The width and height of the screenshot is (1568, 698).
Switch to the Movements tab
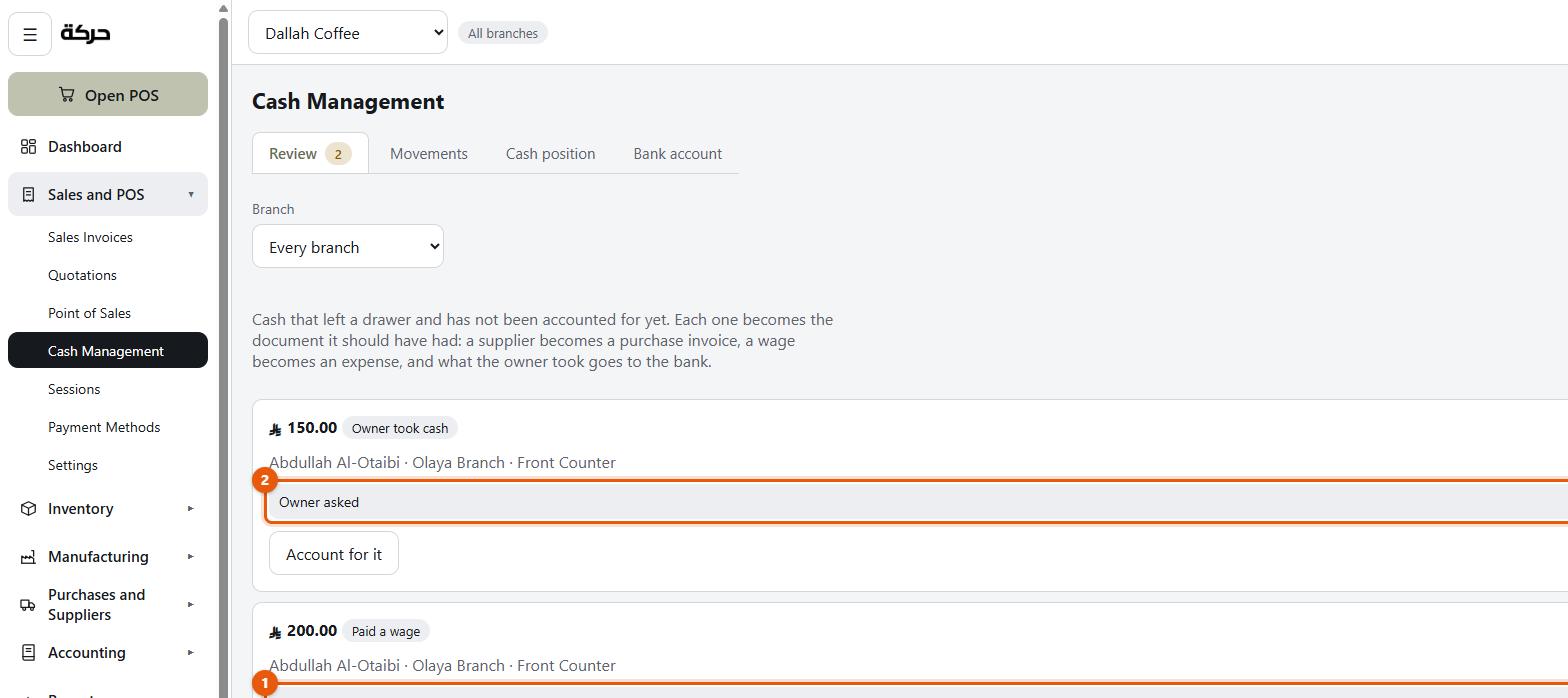[429, 153]
